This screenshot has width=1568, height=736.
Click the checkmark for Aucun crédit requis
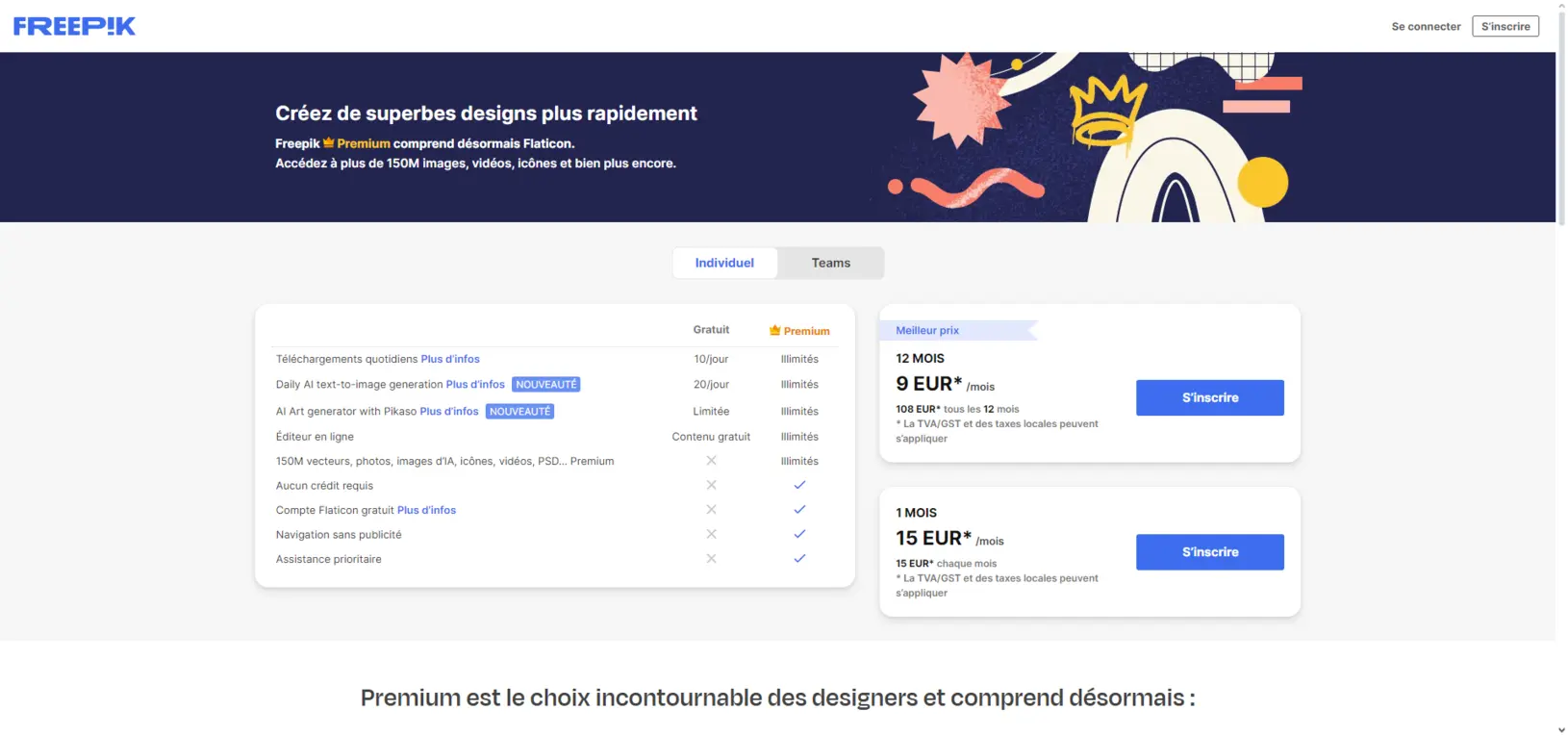(799, 485)
